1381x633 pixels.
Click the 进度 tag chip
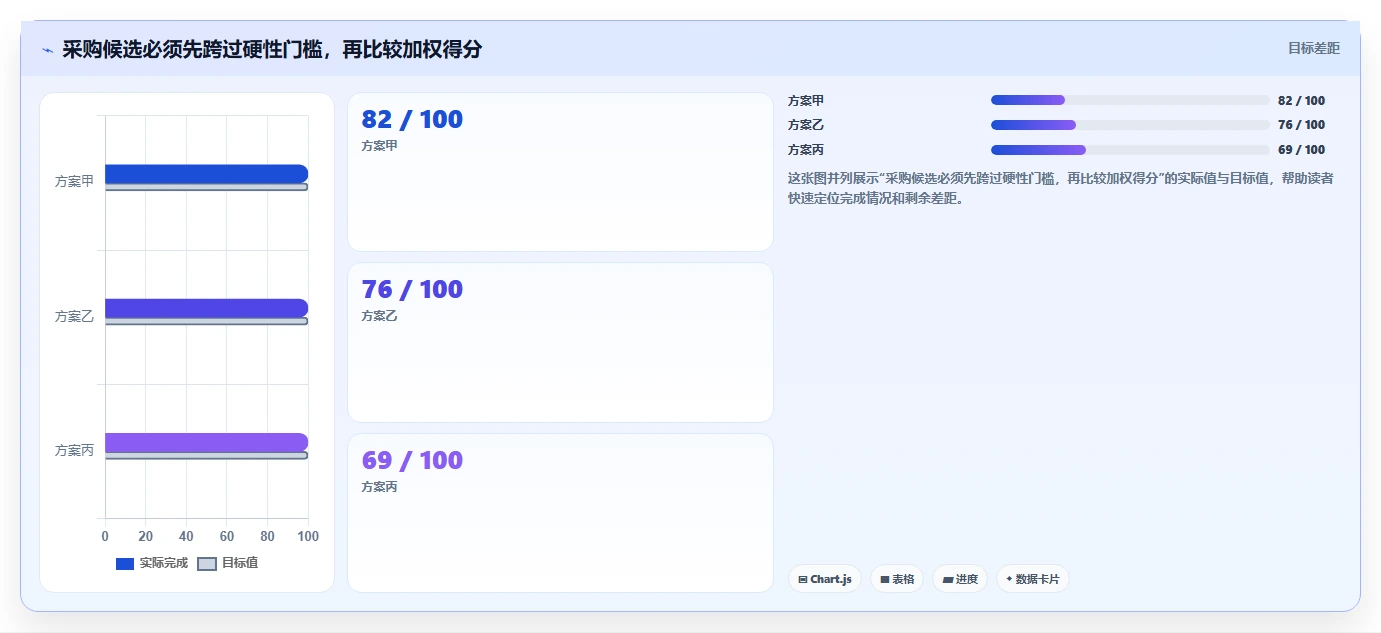[x=960, y=579]
